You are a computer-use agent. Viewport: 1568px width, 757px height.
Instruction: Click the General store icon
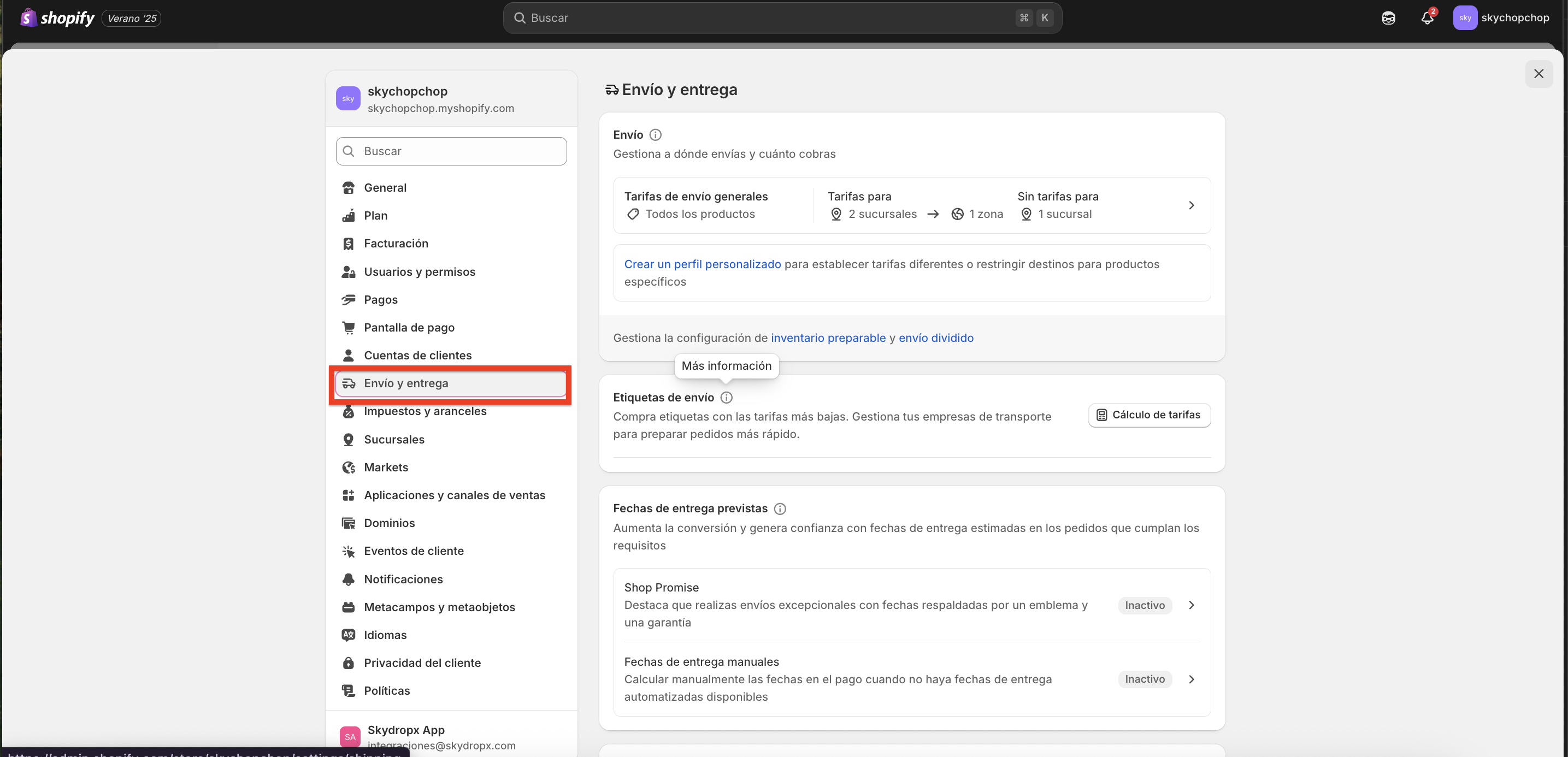coord(348,187)
